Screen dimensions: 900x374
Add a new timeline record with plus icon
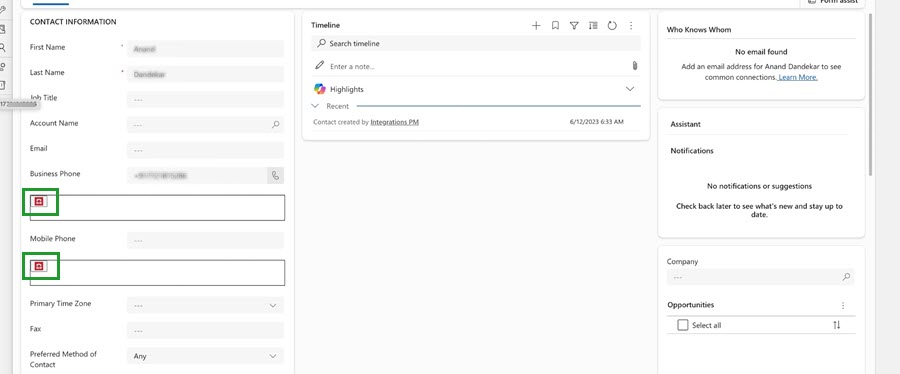coord(536,25)
